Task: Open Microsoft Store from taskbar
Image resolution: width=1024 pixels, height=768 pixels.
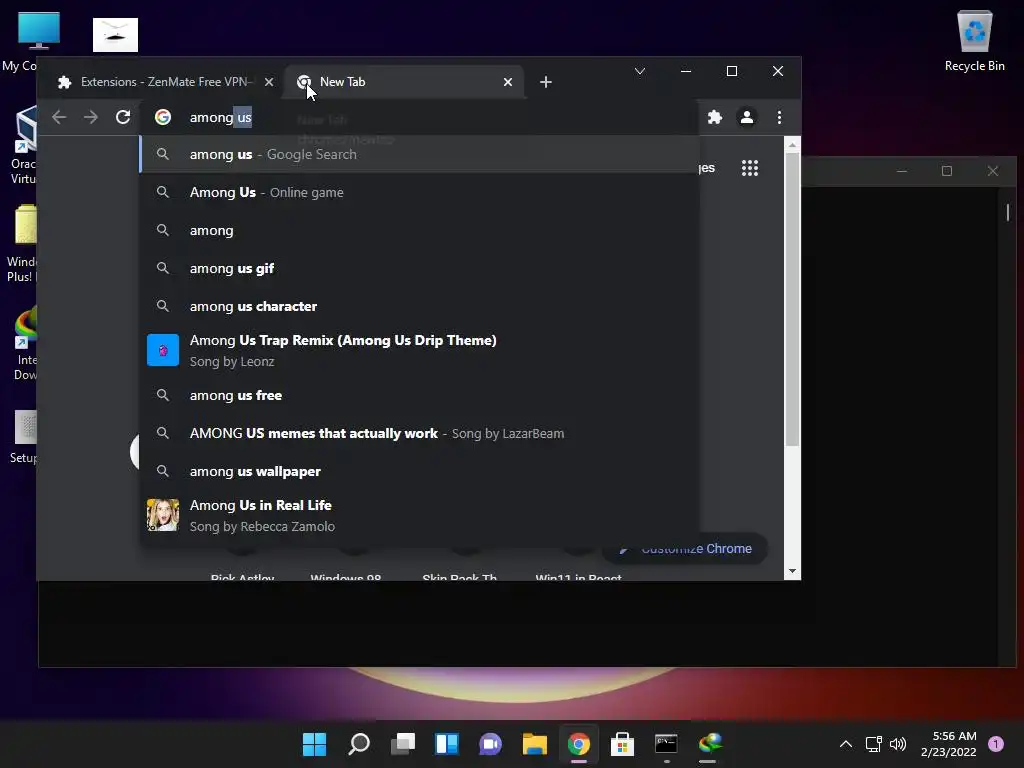Action: pos(622,744)
